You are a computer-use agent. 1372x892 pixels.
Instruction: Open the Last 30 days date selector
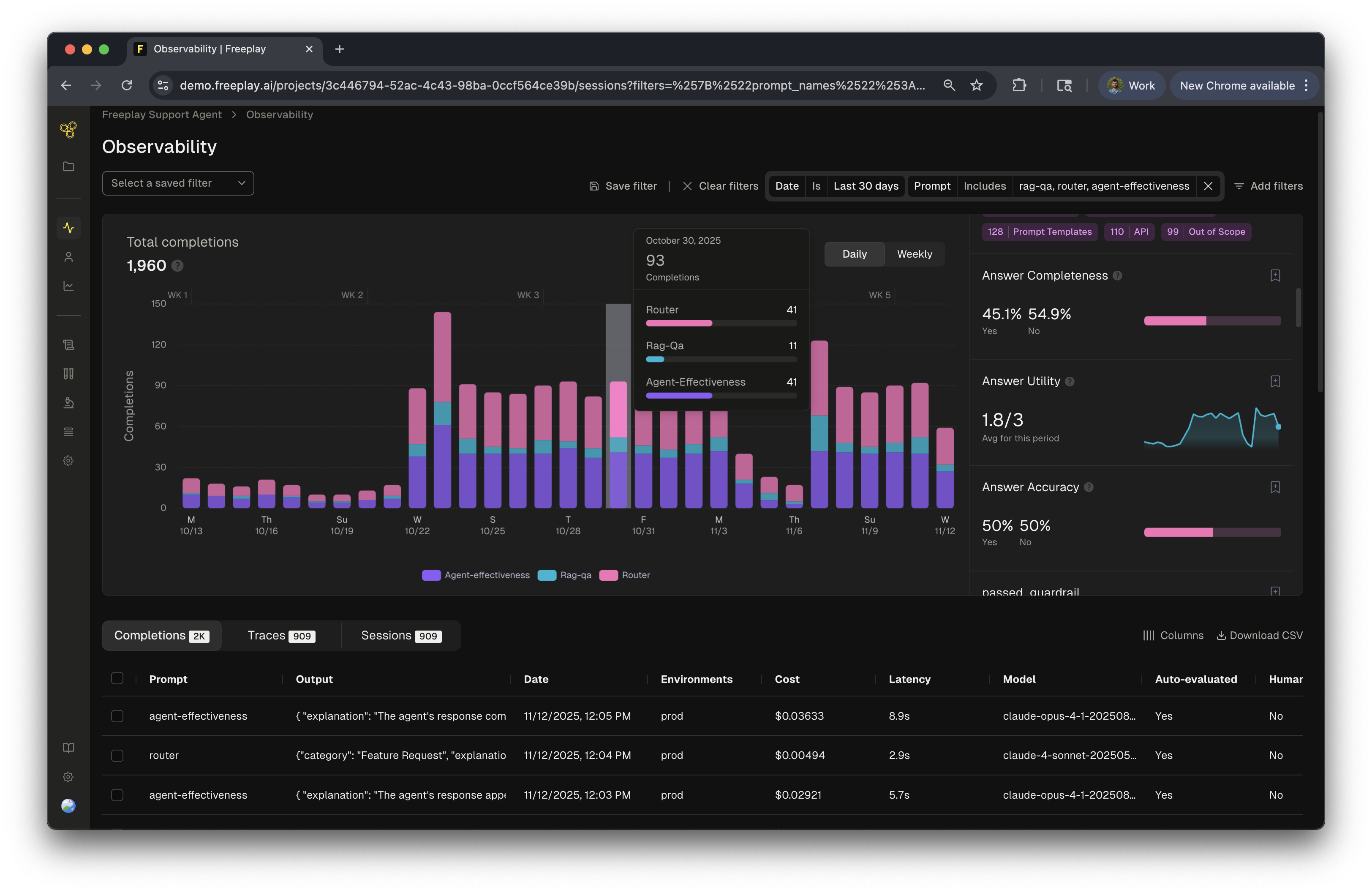(865, 186)
